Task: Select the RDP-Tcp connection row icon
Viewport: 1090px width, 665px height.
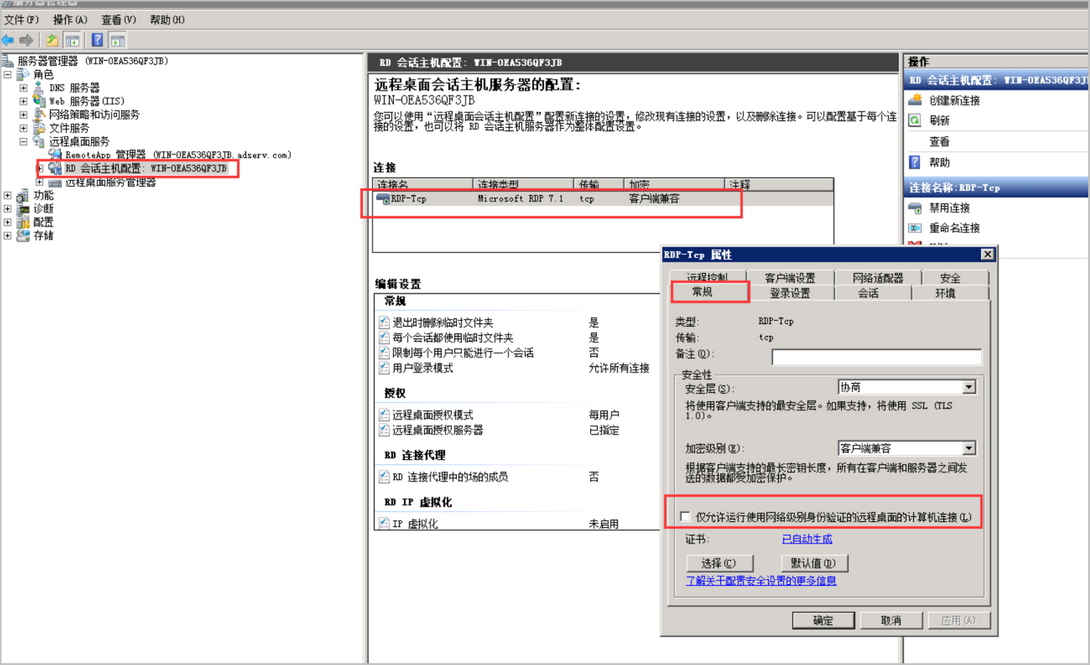Action: 382,199
